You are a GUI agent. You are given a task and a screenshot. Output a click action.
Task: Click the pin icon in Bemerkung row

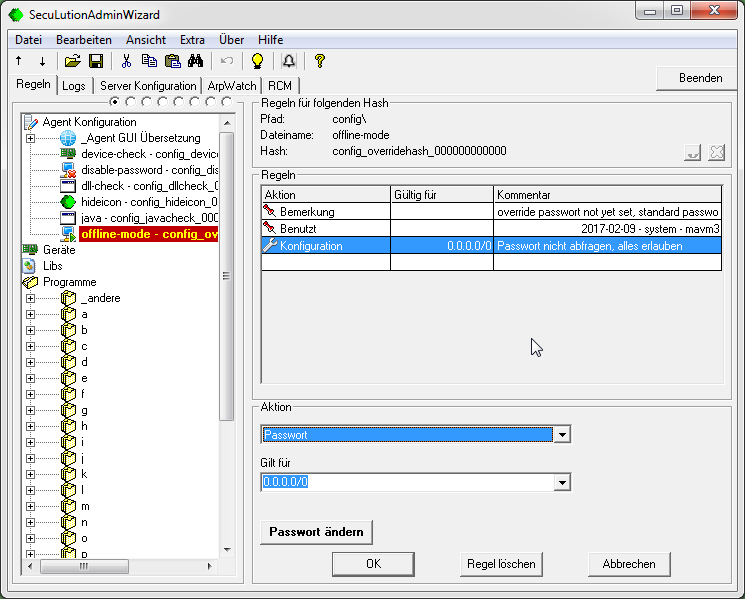click(x=269, y=210)
